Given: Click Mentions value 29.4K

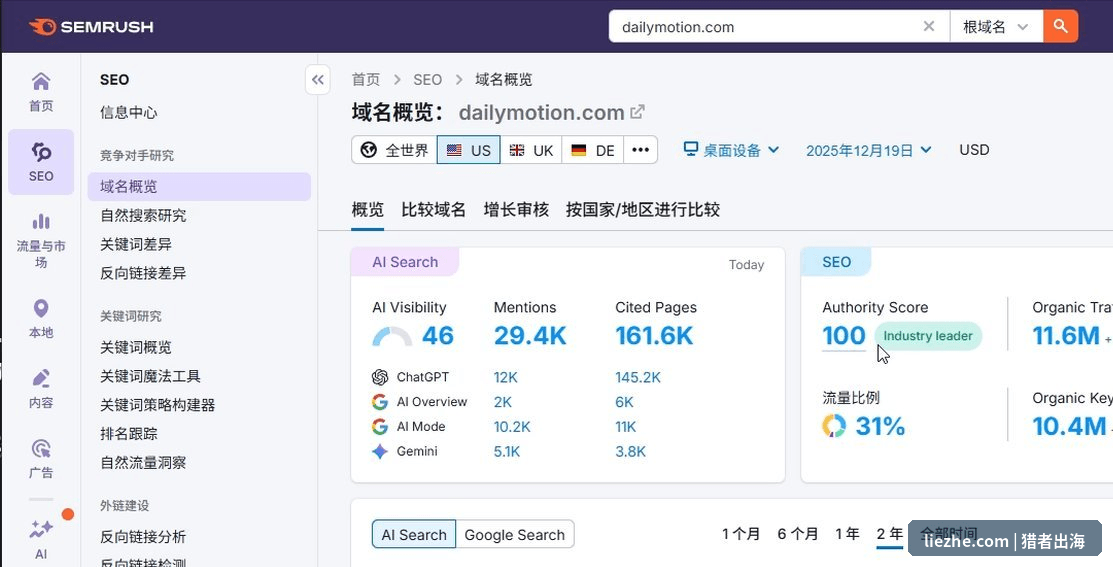Looking at the screenshot, I should point(530,336).
